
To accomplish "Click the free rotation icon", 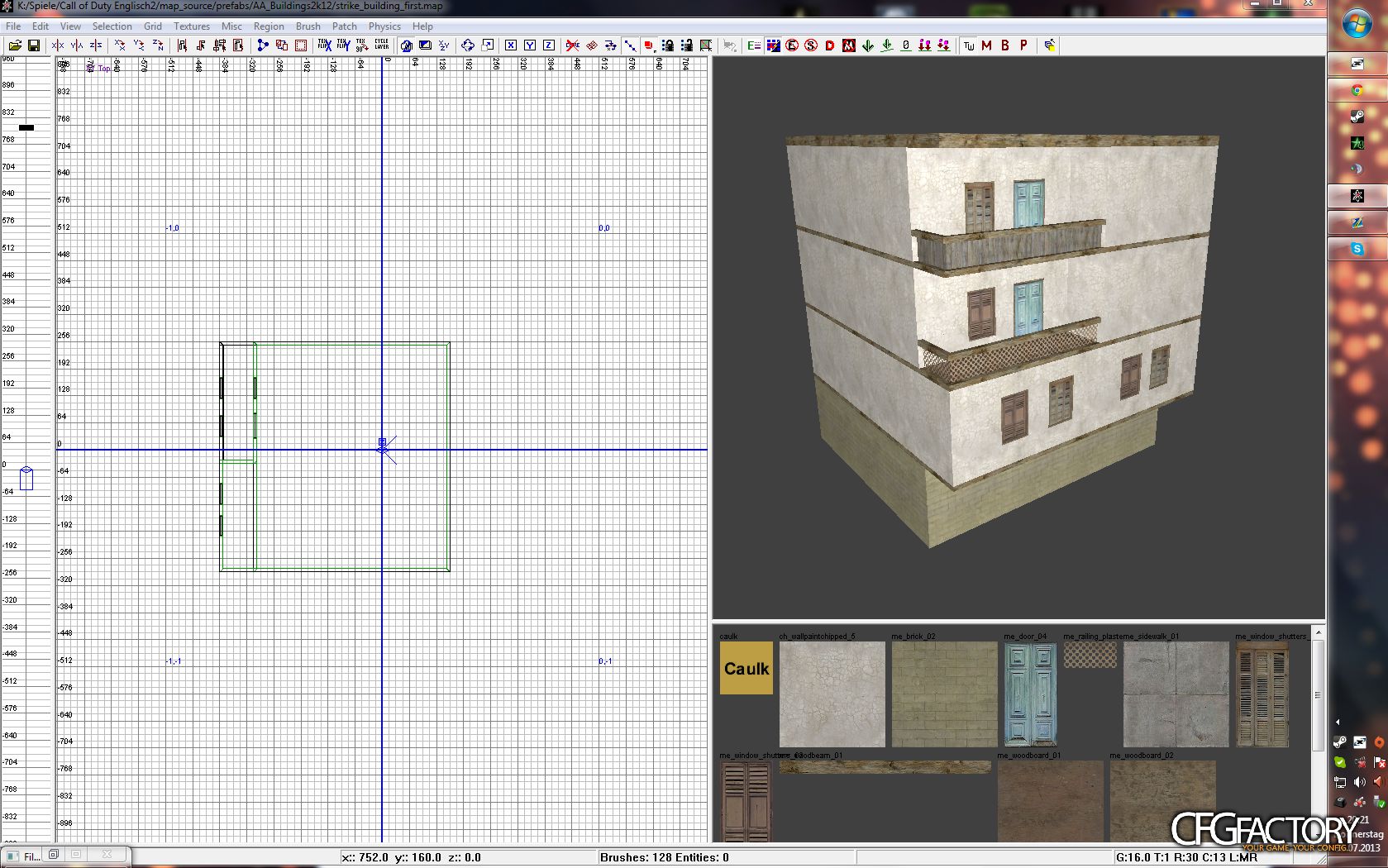I will pos(468,45).
